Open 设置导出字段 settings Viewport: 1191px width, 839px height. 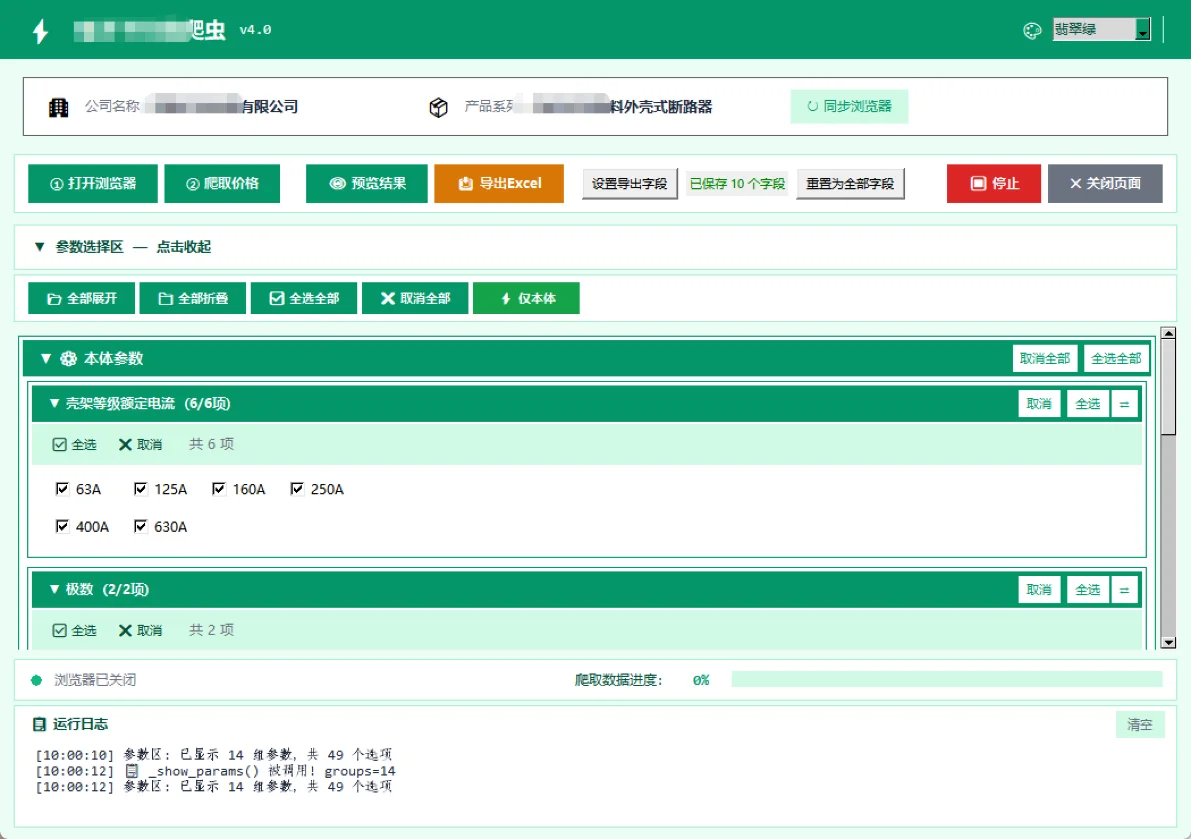click(630, 184)
